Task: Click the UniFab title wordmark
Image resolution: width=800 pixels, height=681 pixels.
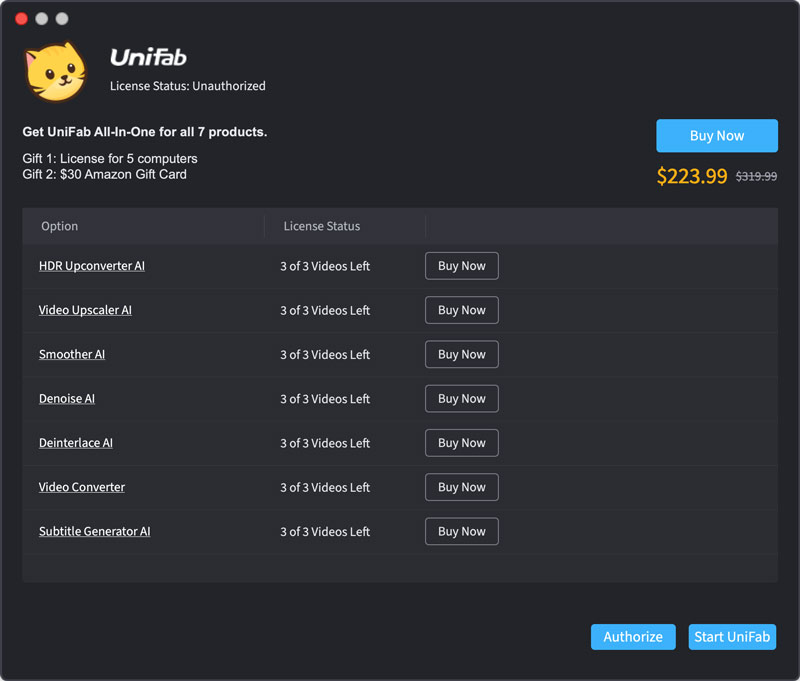Action: (148, 57)
